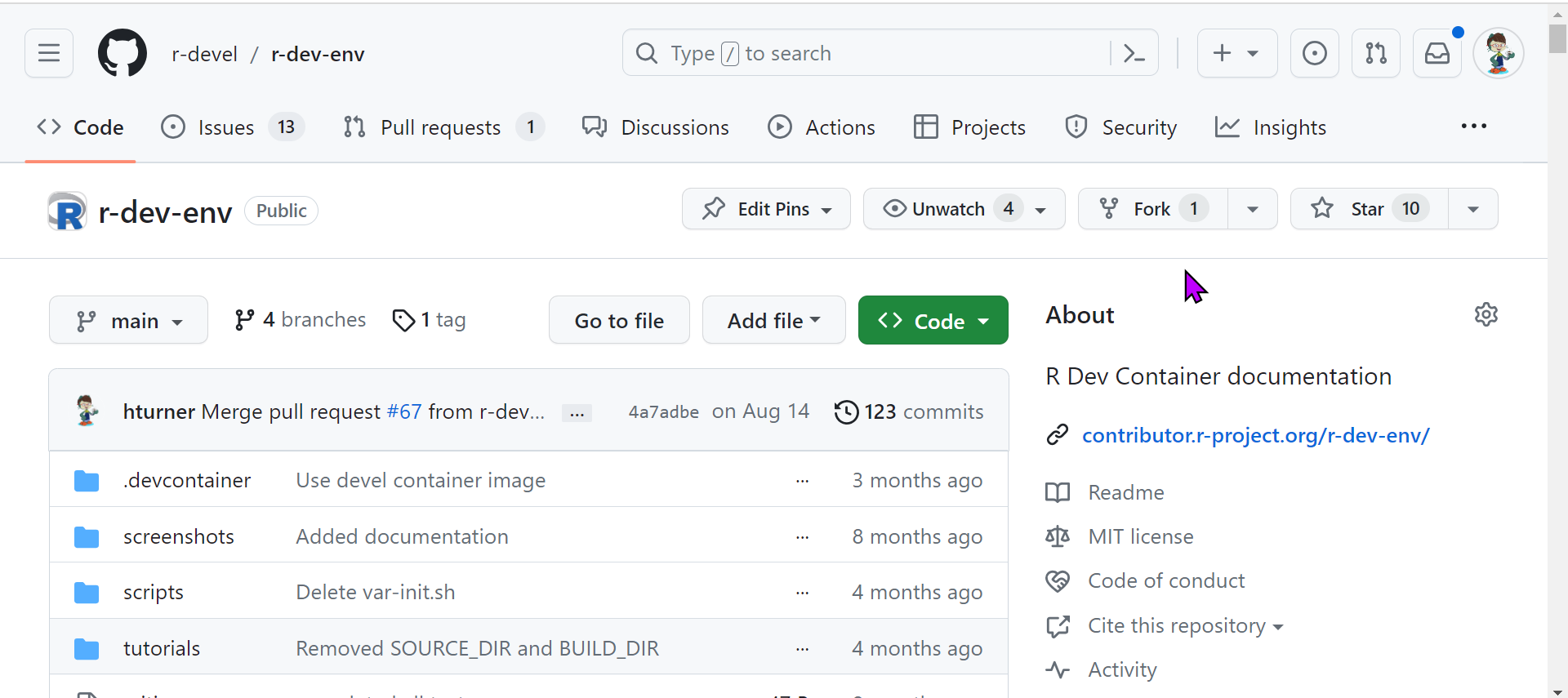This screenshot has height=698, width=1568.
Task: View 123 commits history
Action: [909, 411]
